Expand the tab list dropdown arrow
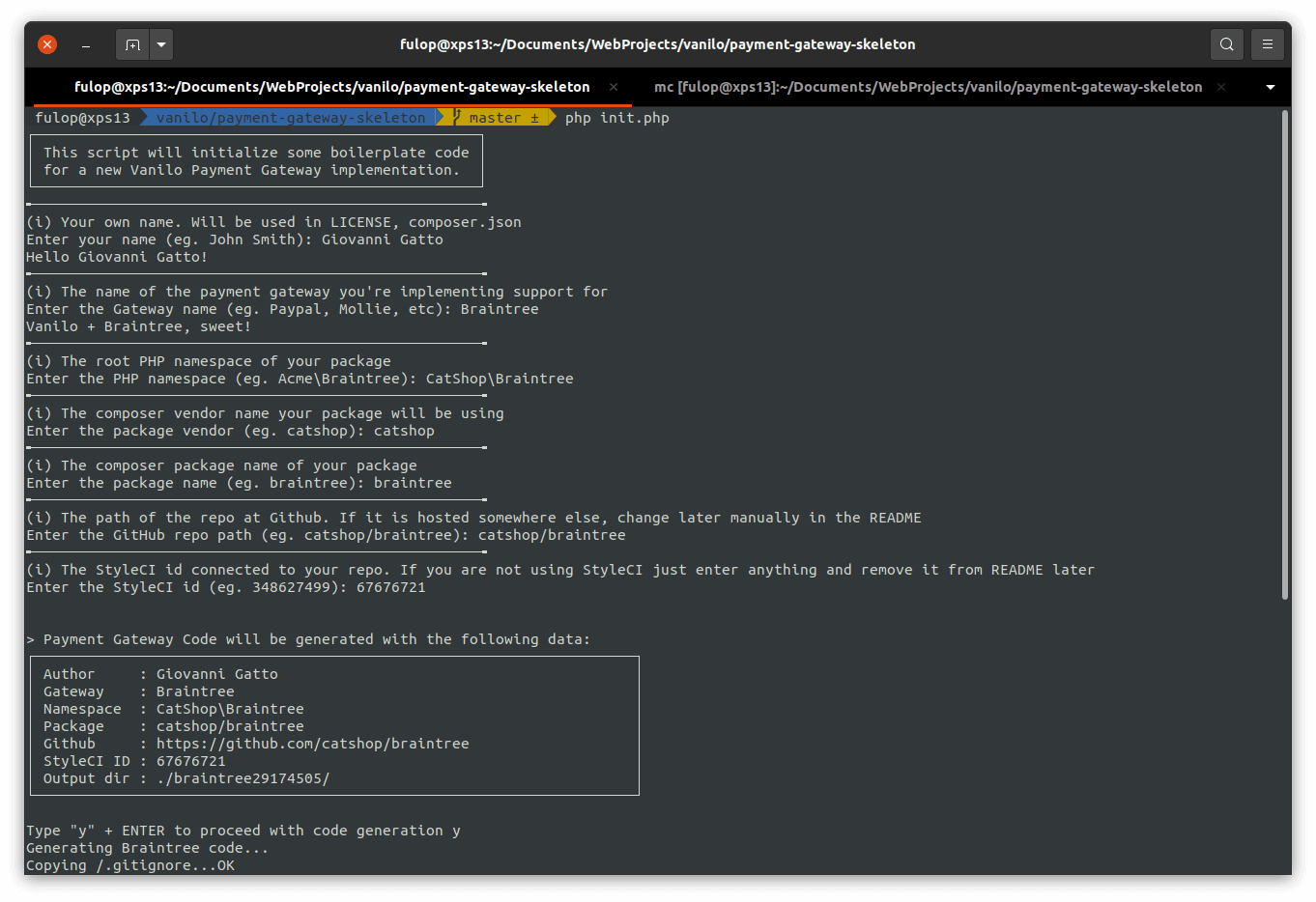The width and height of the screenshot is (1316, 902). (1270, 87)
